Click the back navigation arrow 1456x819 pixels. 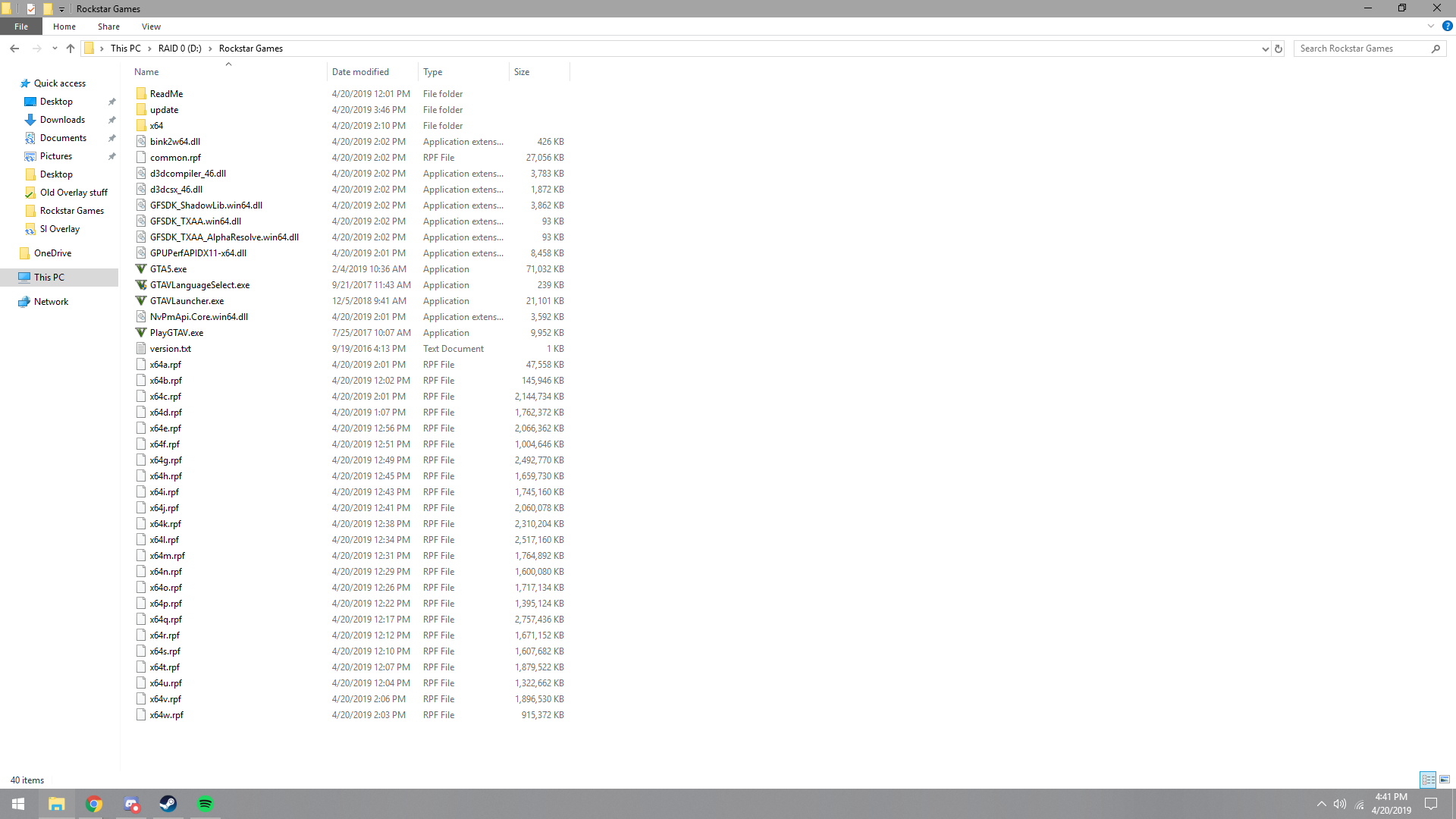pos(14,49)
